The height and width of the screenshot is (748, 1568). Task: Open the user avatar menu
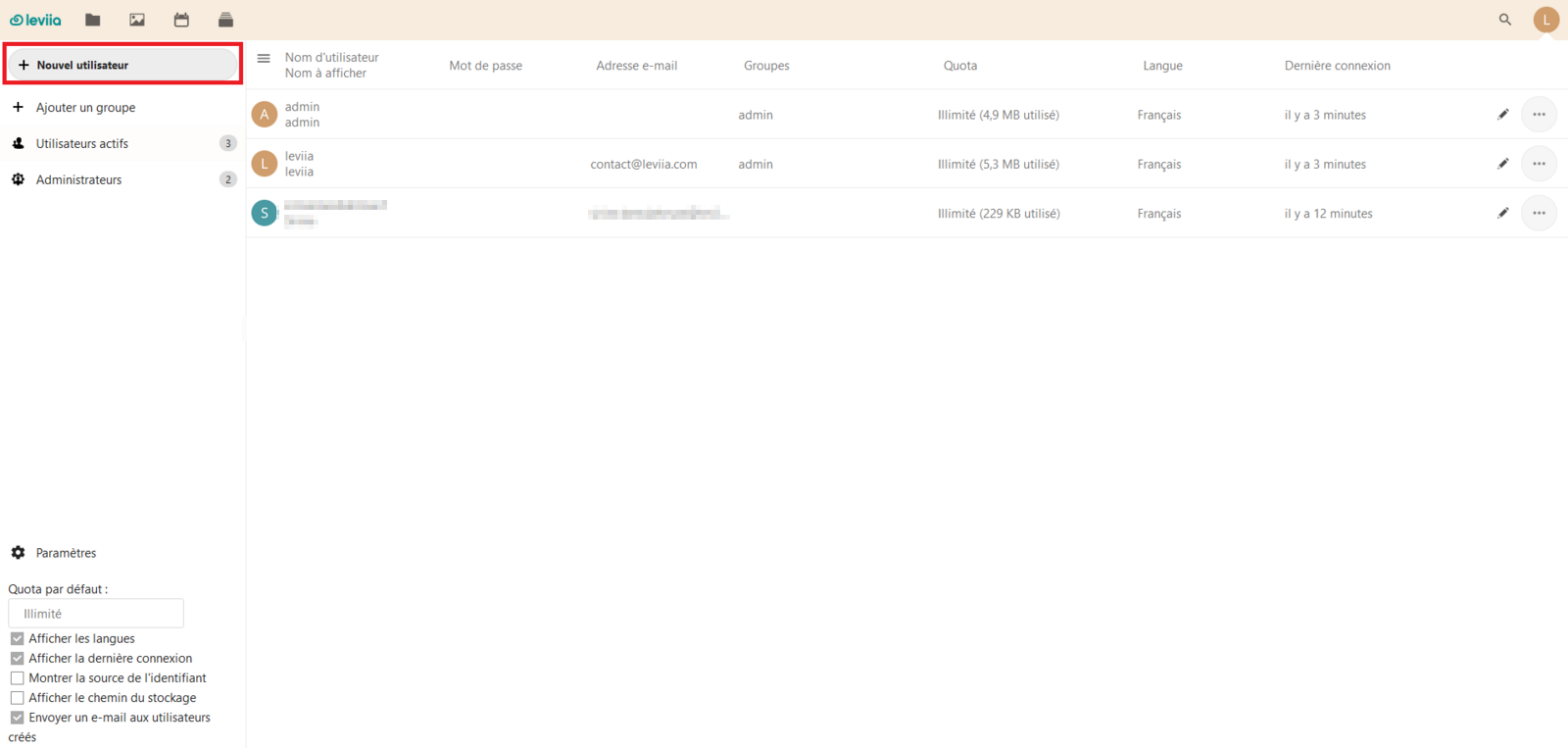[x=1546, y=20]
